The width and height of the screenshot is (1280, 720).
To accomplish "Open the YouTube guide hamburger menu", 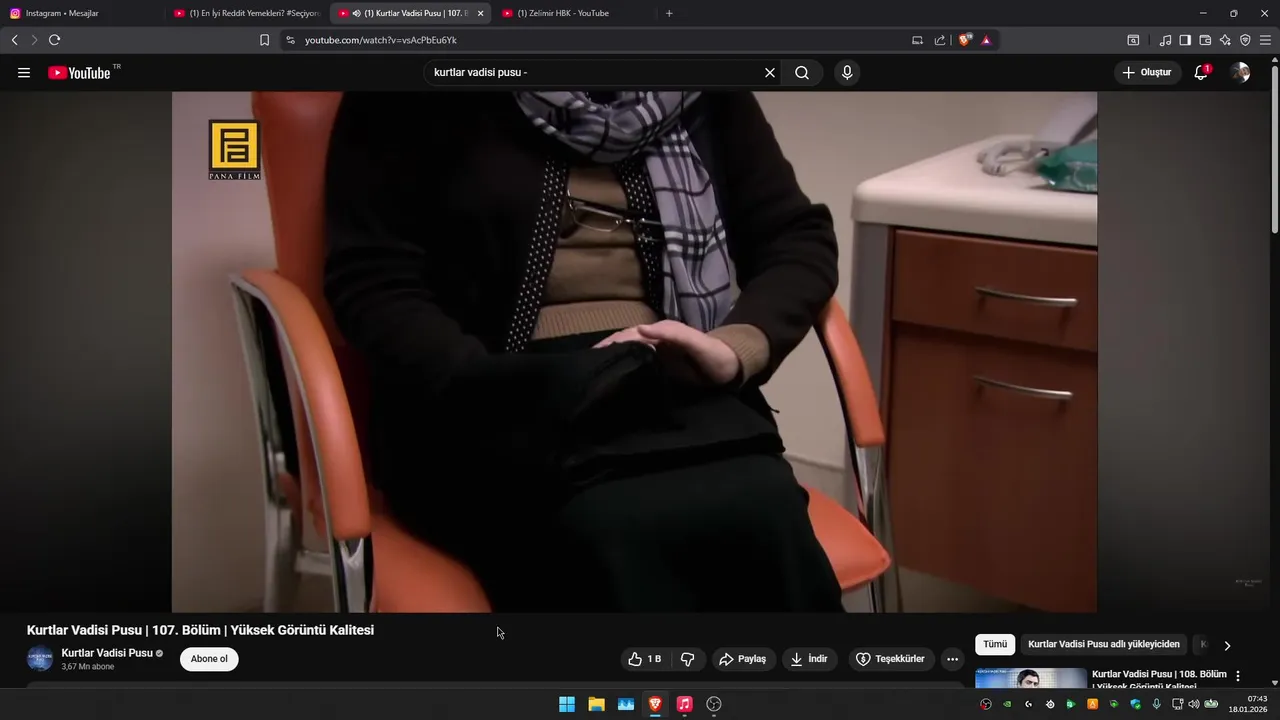I will coord(24,73).
